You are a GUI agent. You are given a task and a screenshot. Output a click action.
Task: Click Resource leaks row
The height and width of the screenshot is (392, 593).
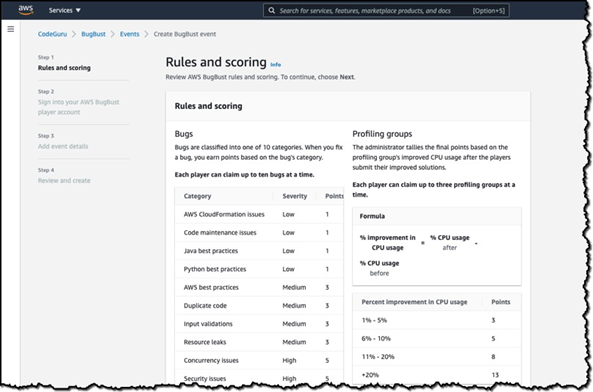[x=259, y=342]
